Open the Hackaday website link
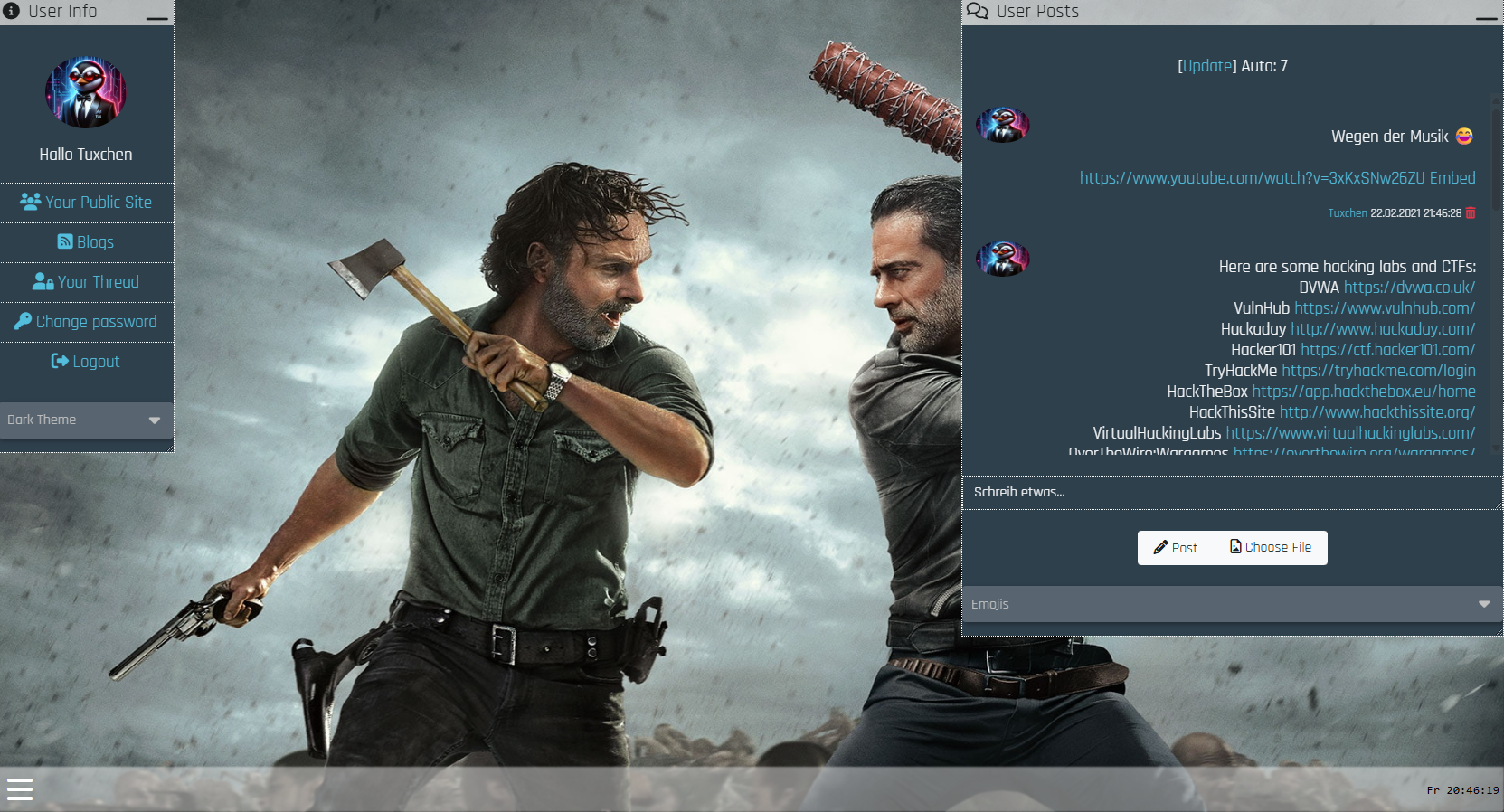Image resolution: width=1504 pixels, height=812 pixels. [1383, 329]
